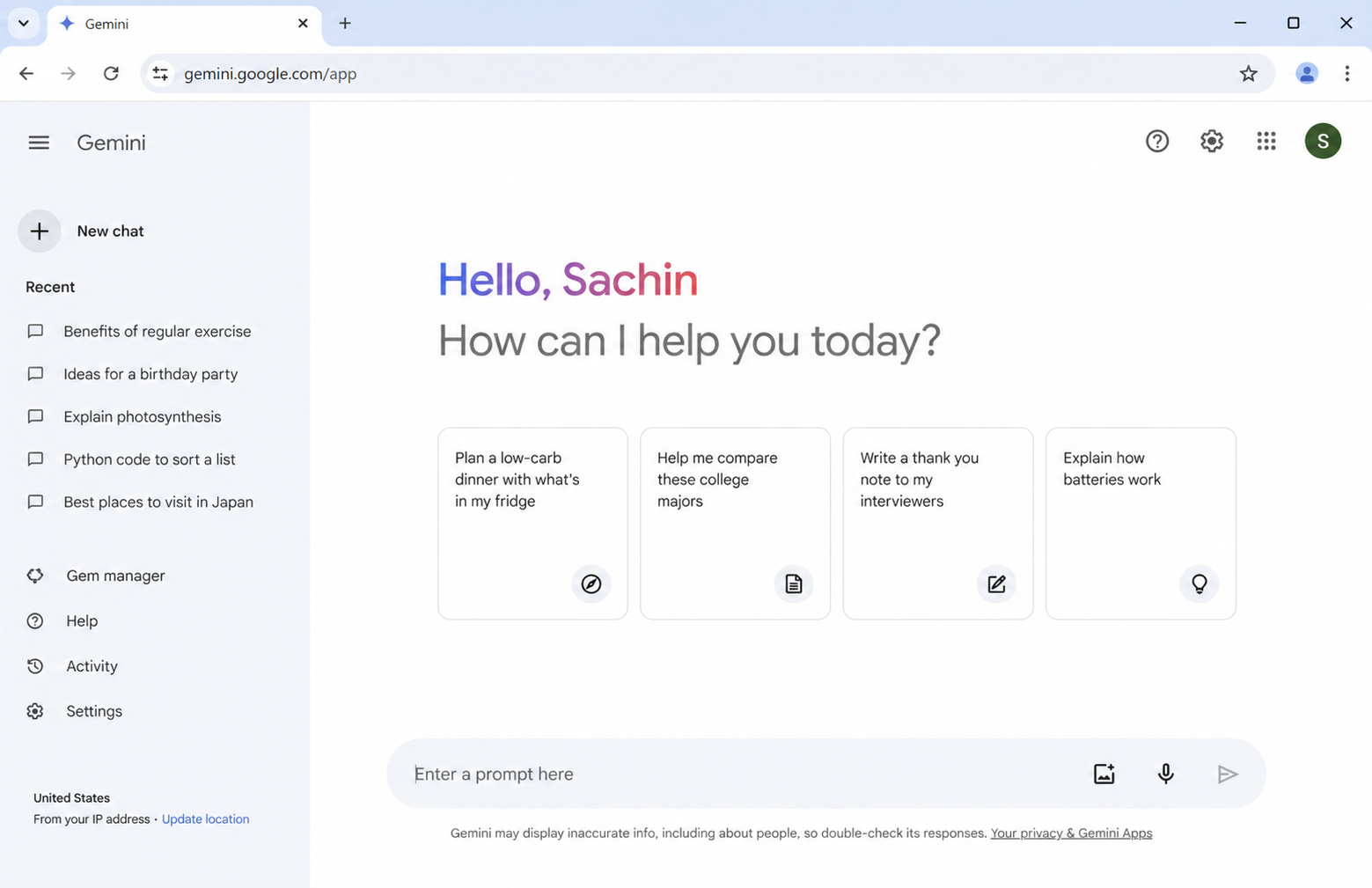The width and height of the screenshot is (1372, 888).
Task: View site information icon in address bar
Action: tap(160, 74)
